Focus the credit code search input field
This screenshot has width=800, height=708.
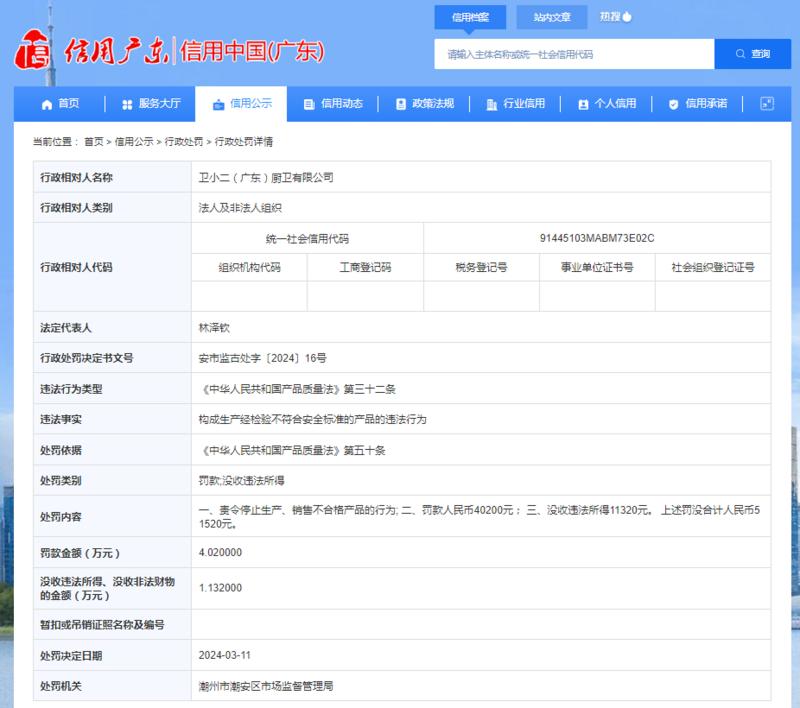(574, 54)
